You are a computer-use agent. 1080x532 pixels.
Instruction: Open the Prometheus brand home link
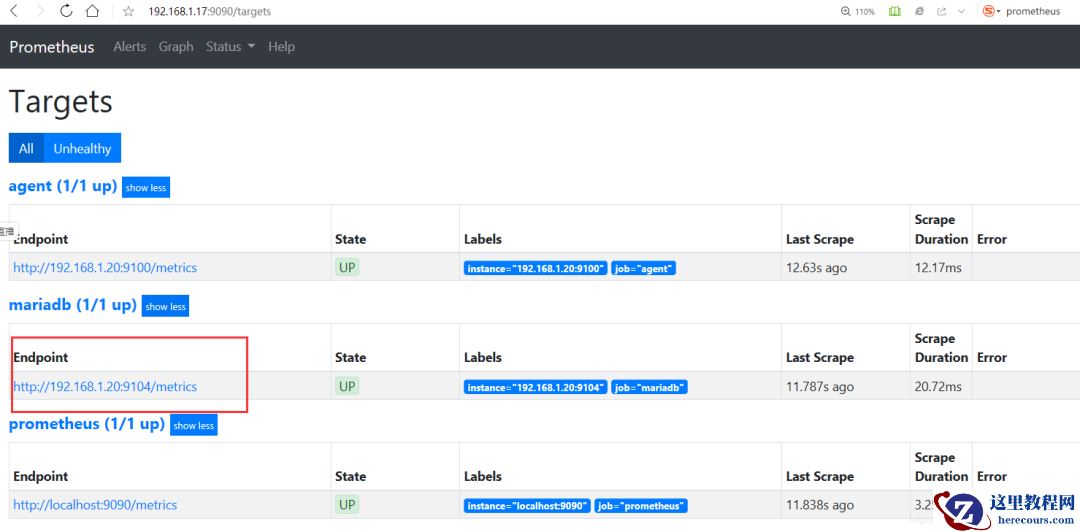point(52,47)
